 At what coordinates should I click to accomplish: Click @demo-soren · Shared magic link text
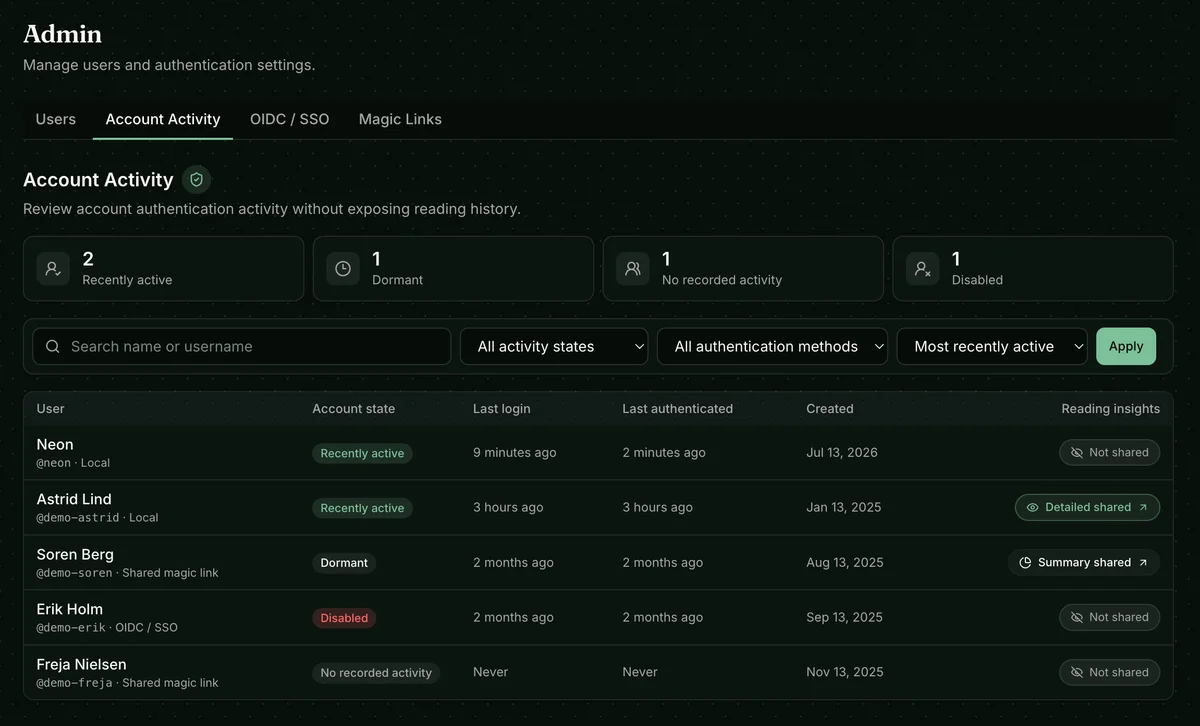coord(128,573)
